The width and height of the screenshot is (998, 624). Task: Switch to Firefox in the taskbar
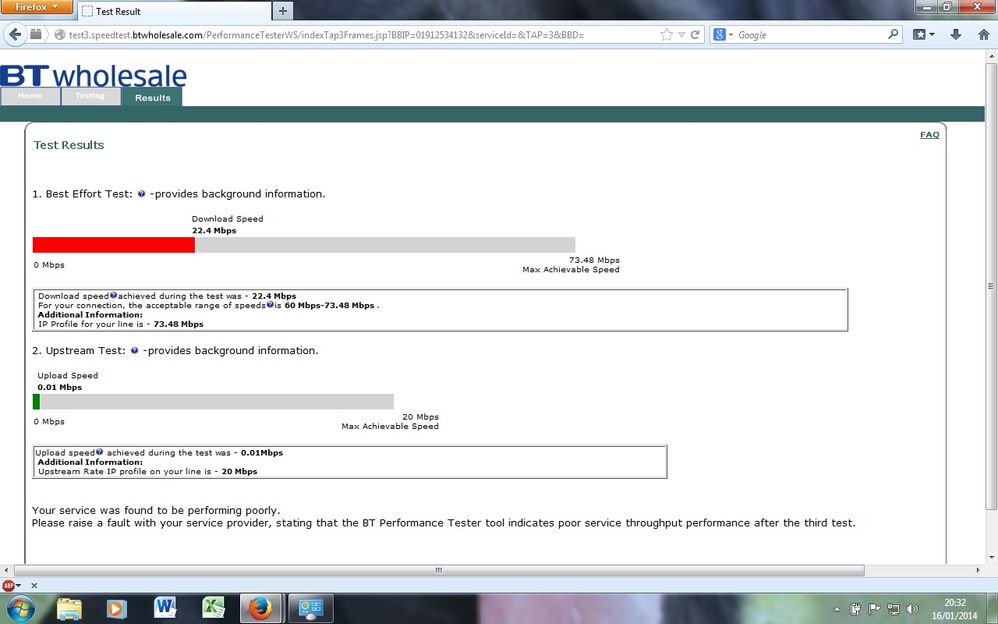[261, 609]
